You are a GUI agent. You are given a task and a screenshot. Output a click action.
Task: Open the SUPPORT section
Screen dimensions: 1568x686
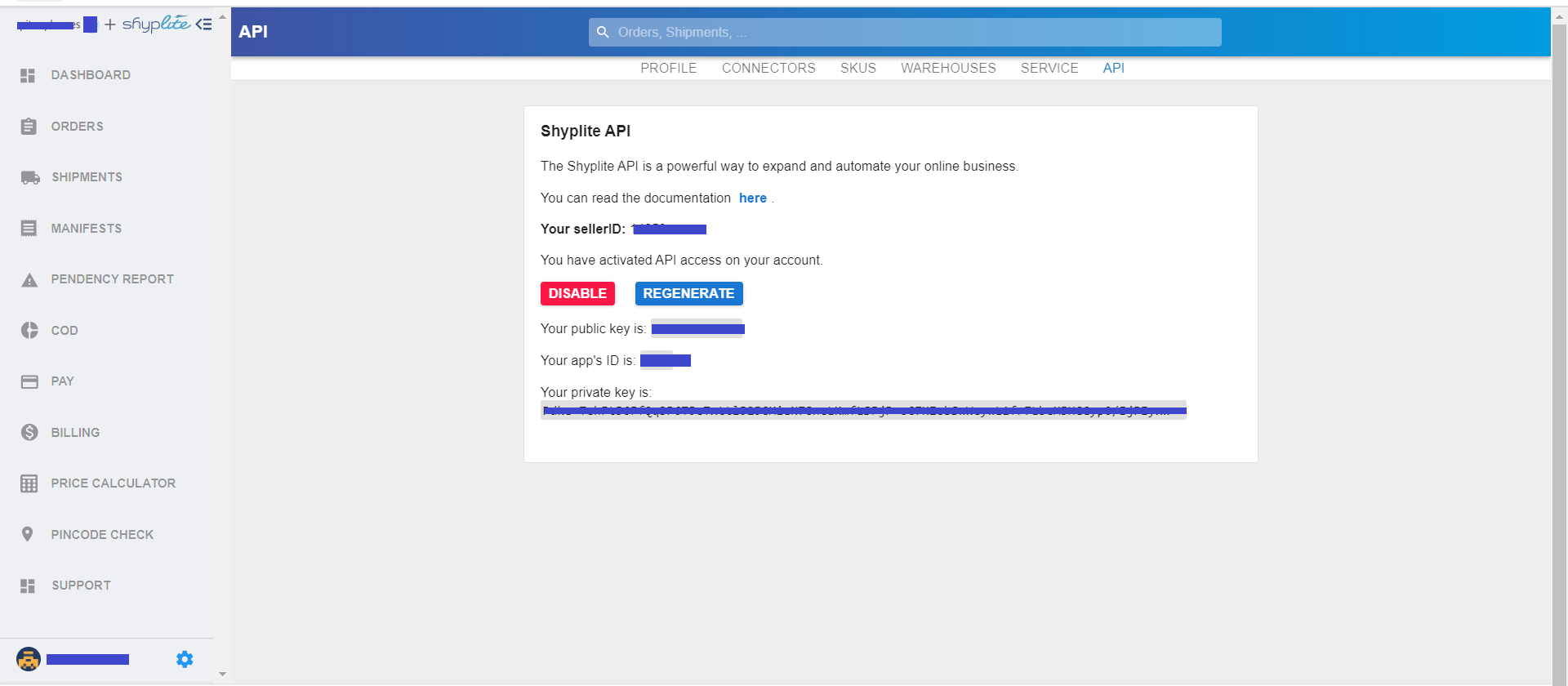pos(82,586)
